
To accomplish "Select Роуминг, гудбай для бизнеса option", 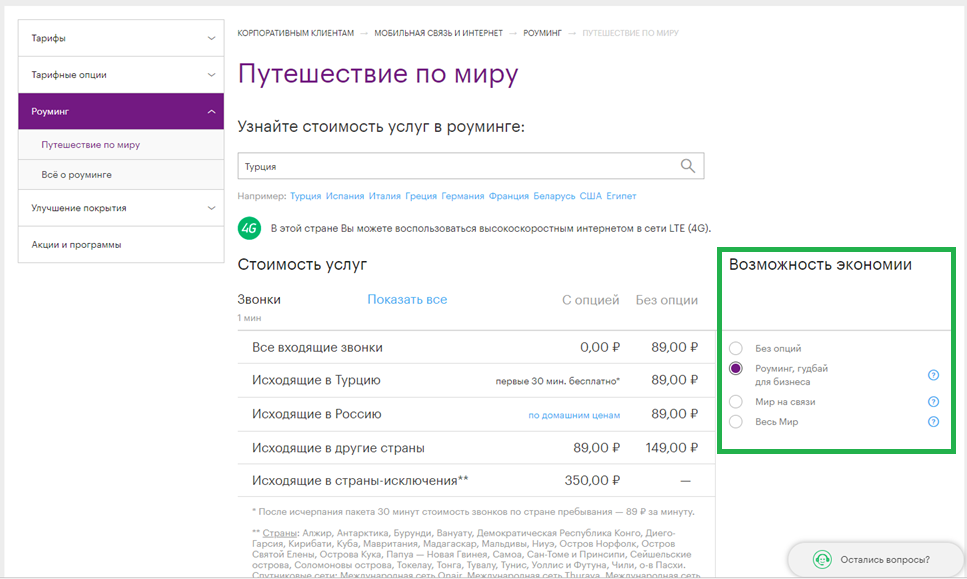I will click(x=736, y=369).
